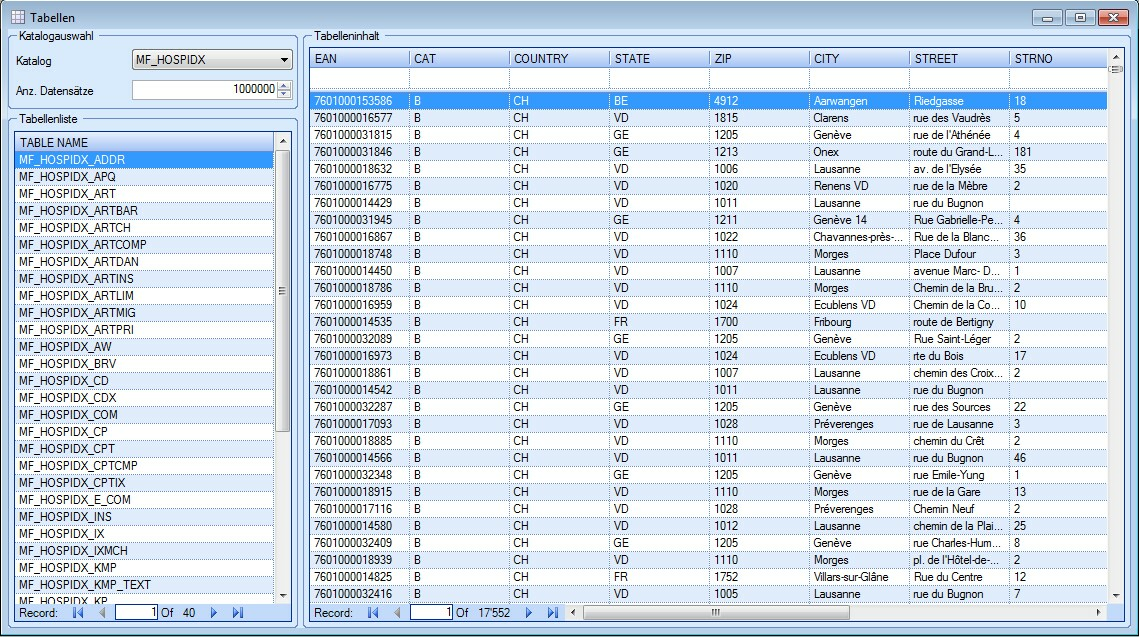Jump to last record in Tabellenliste navigator
The width and height of the screenshot is (1139, 637).
(237, 612)
